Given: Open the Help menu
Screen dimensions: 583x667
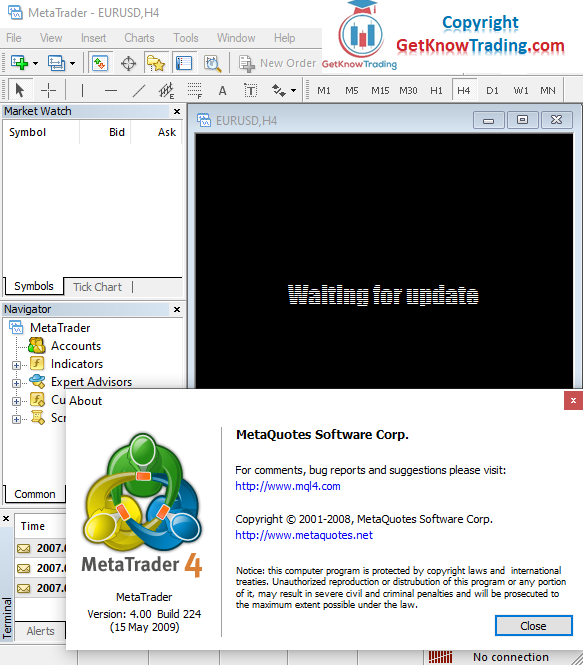Looking at the screenshot, I should pos(284,38).
